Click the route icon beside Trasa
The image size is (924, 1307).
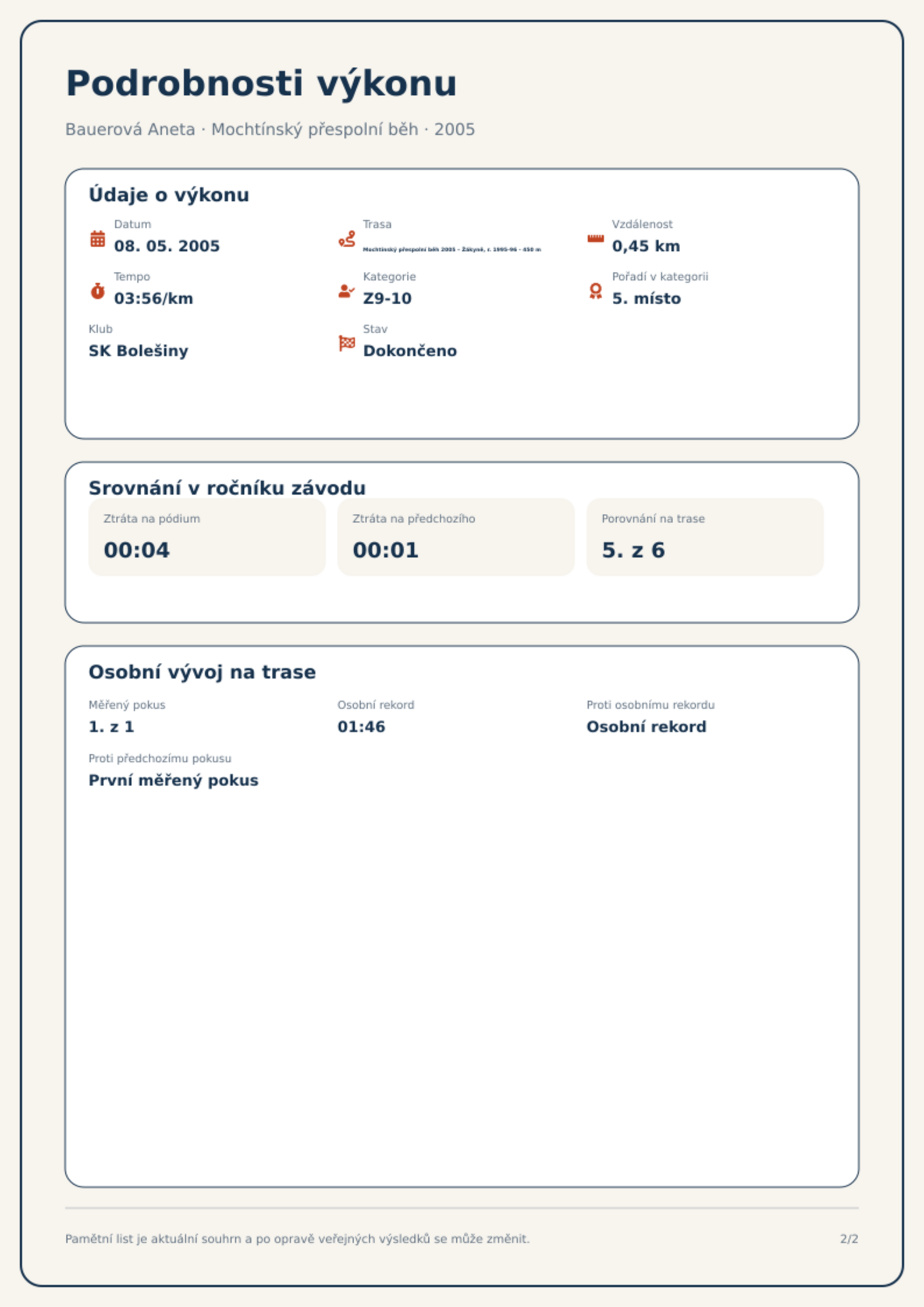[x=347, y=239]
